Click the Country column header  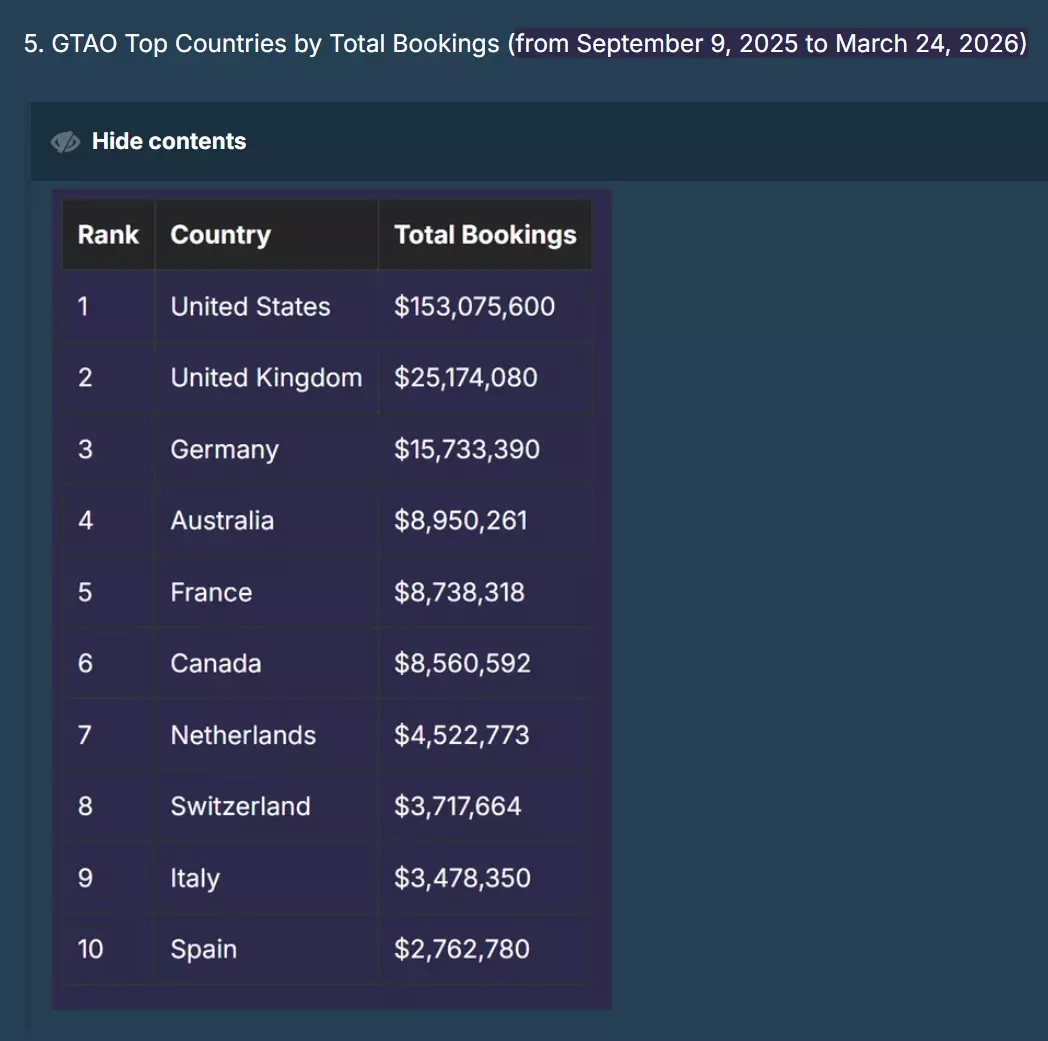coord(220,235)
